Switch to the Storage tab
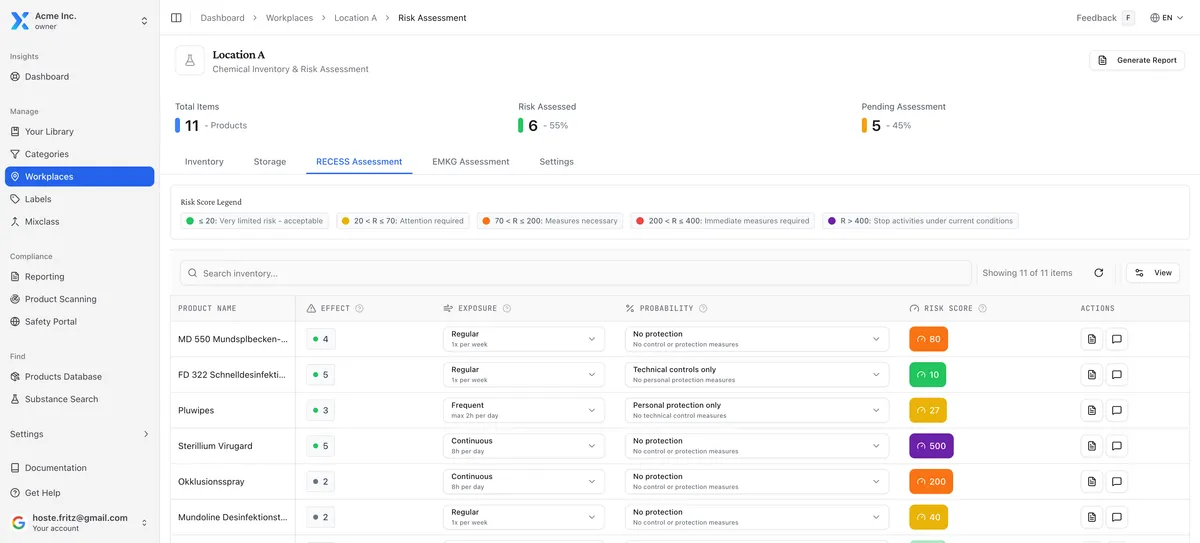 point(269,162)
